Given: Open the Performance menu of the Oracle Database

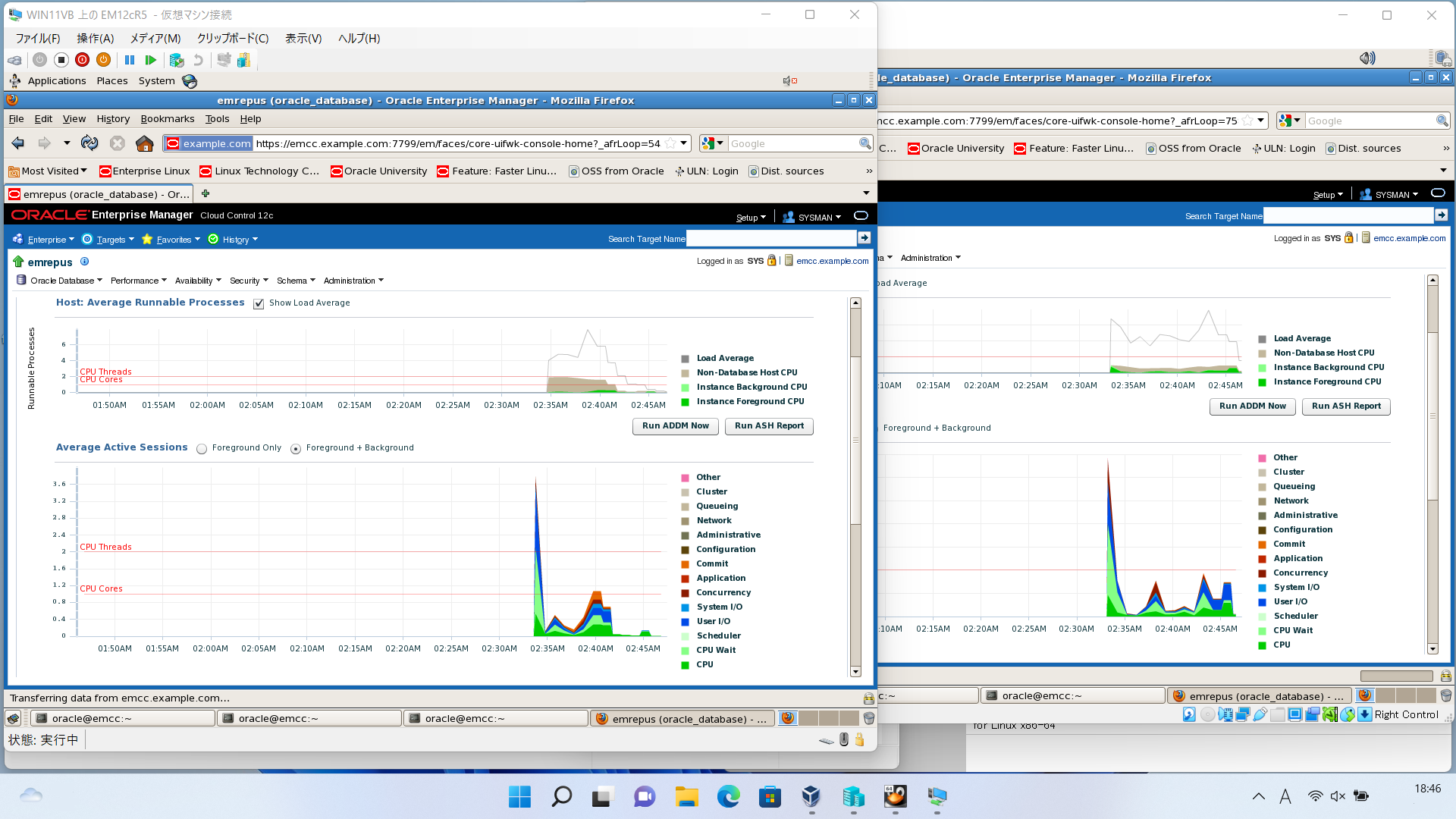Looking at the screenshot, I should pos(138,280).
